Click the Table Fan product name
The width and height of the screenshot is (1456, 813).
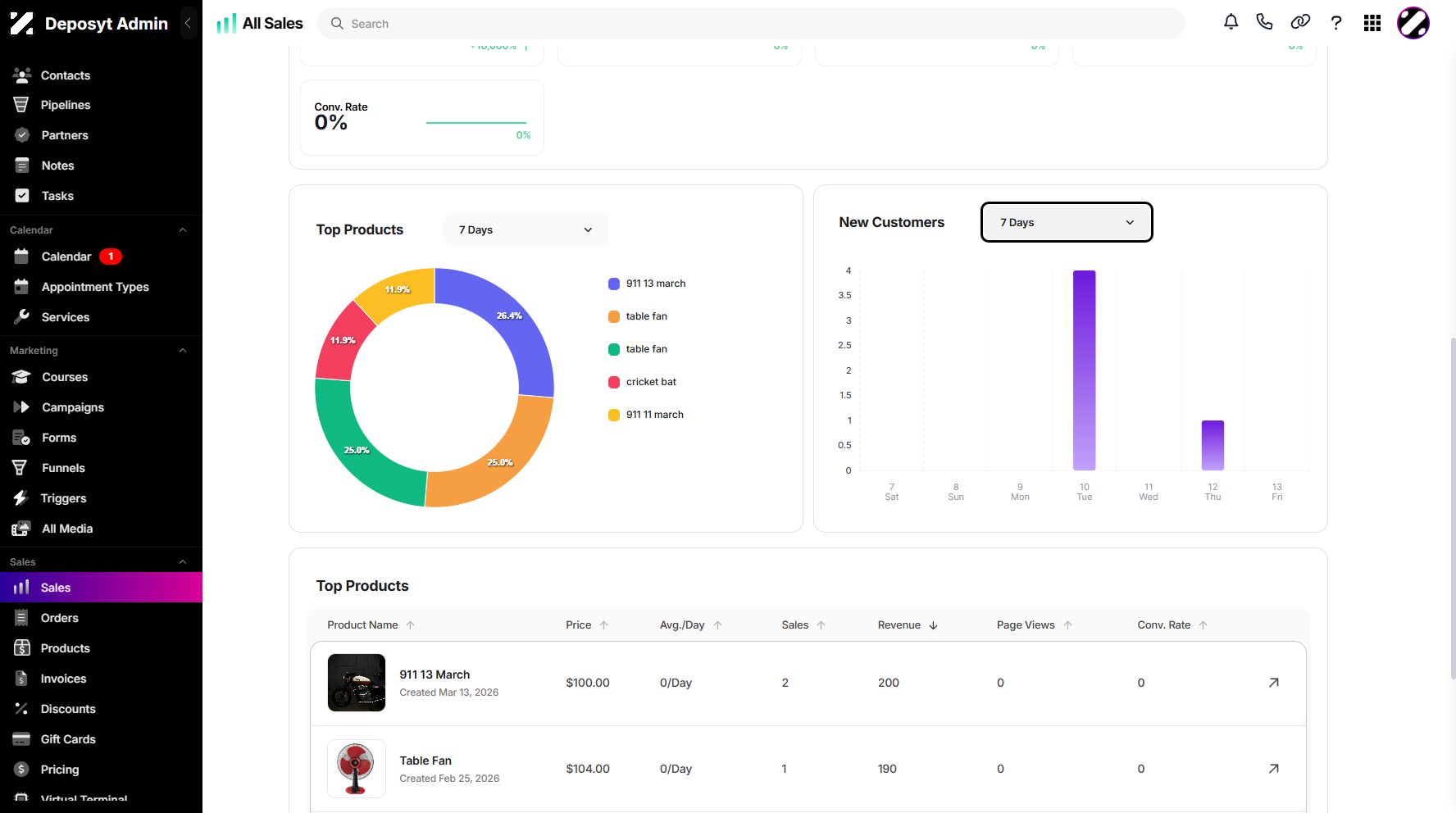(x=425, y=761)
